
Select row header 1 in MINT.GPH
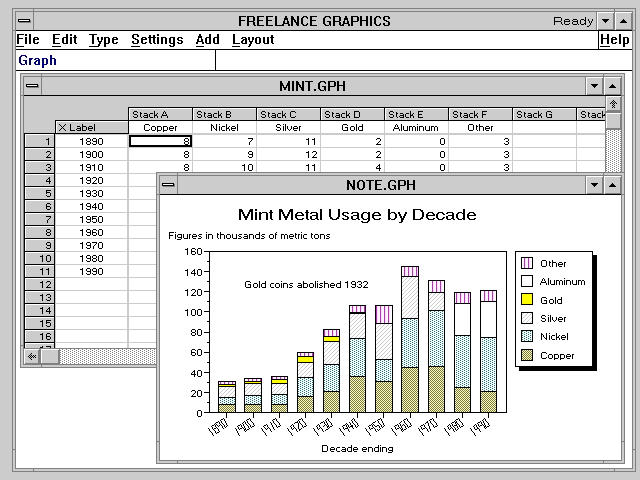tap(39, 141)
